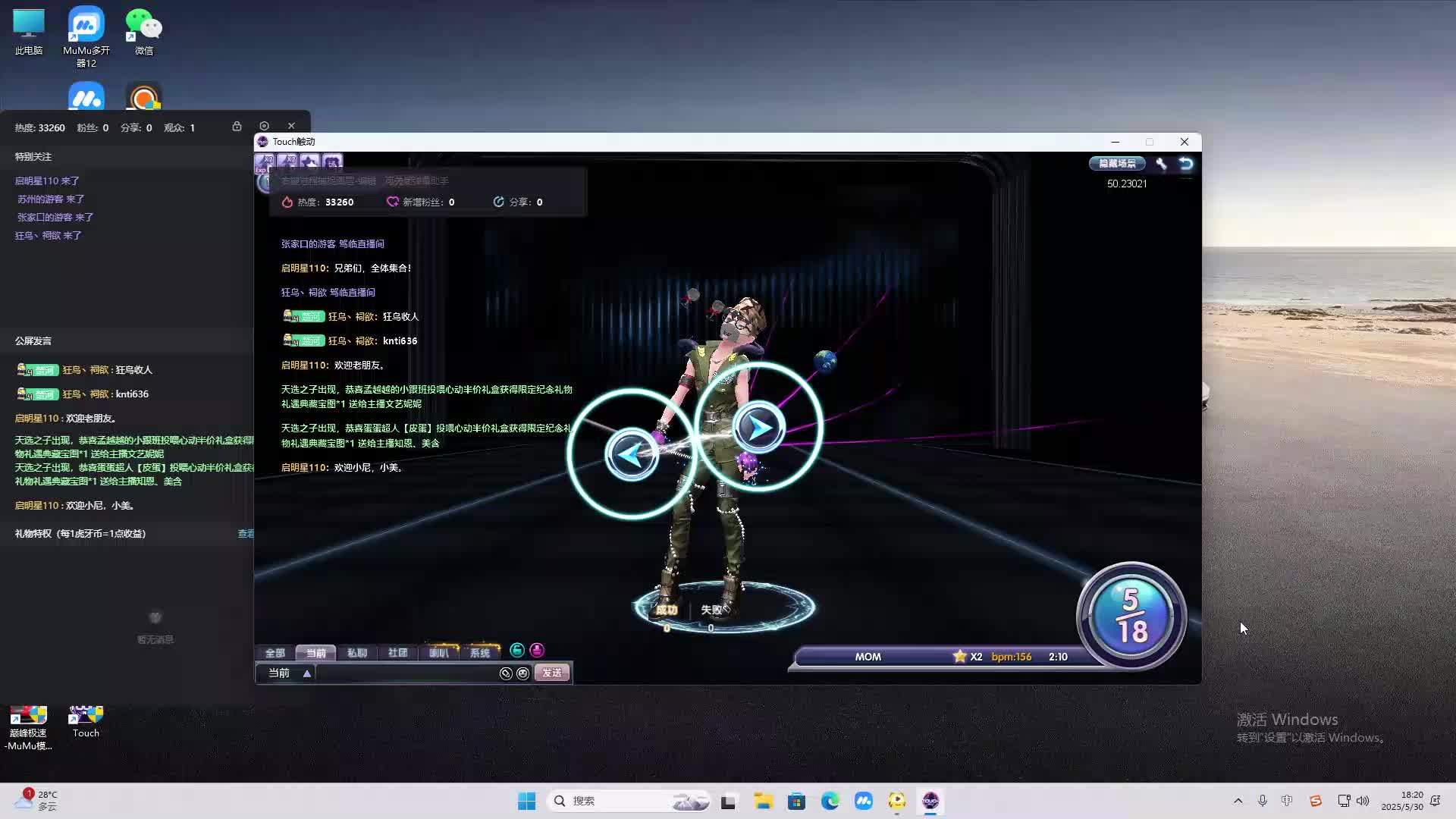Open the emoji picker in chat box
This screenshot has height=819, width=1456.
pos(522,673)
